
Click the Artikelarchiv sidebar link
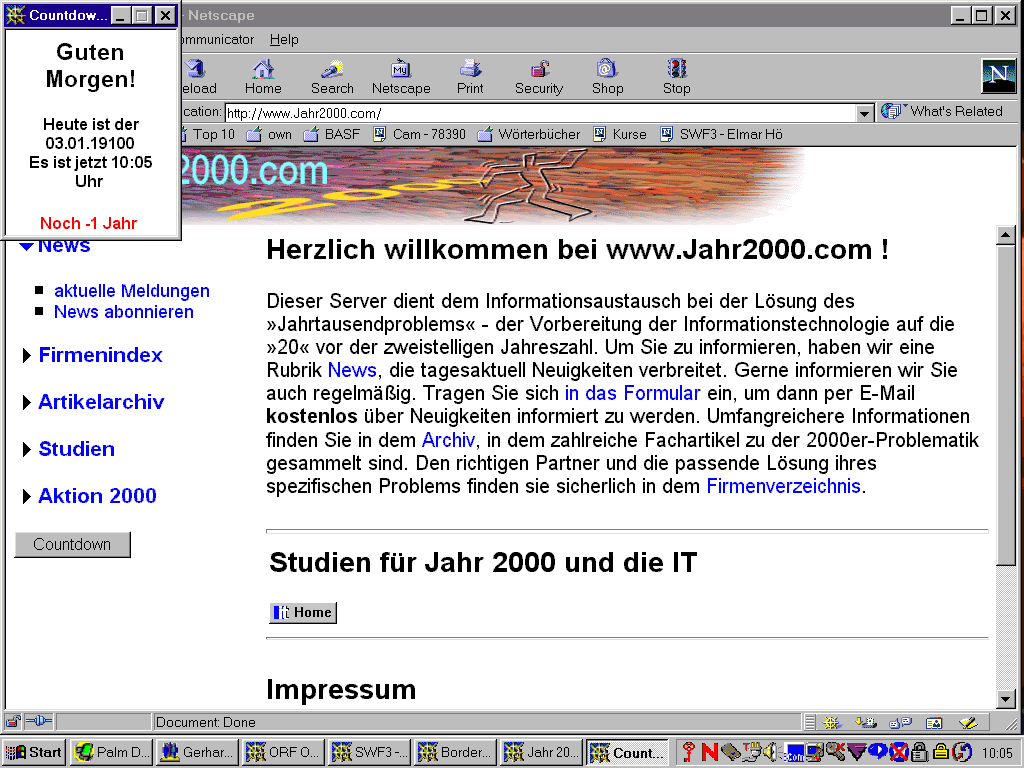[x=101, y=402]
